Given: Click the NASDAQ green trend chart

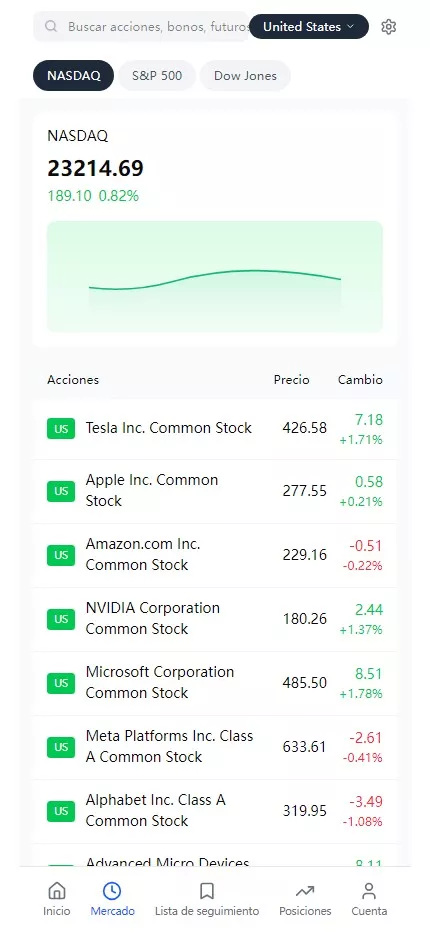Looking at the screenshot, I should point(215,276).
